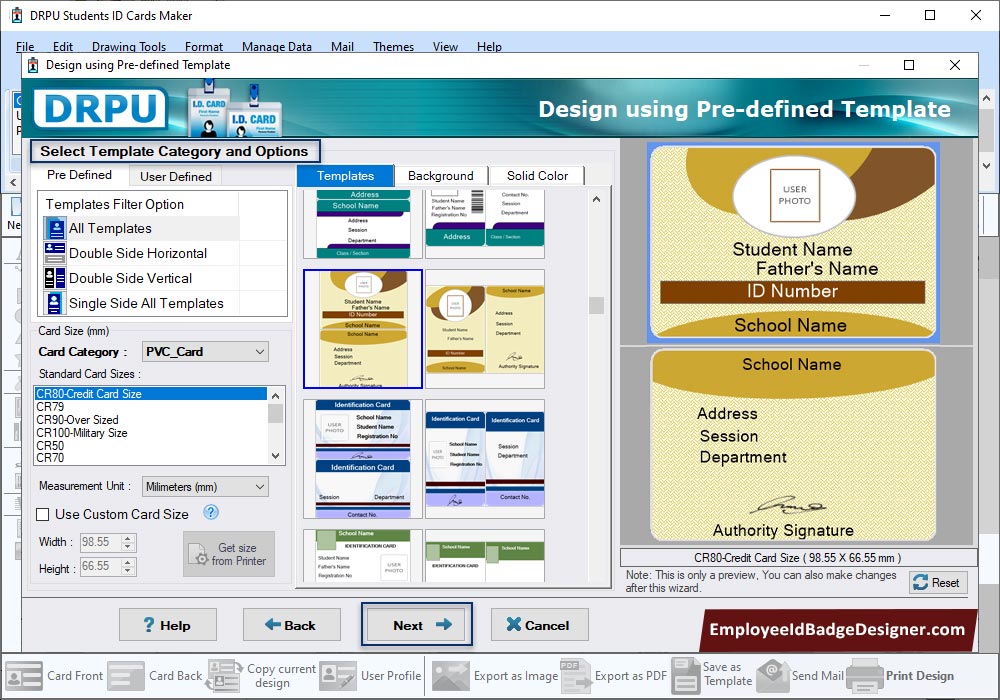1000x700 pixels.
Task: Click up arrow of card sizes list scrollbar
Action: (276, 395)
